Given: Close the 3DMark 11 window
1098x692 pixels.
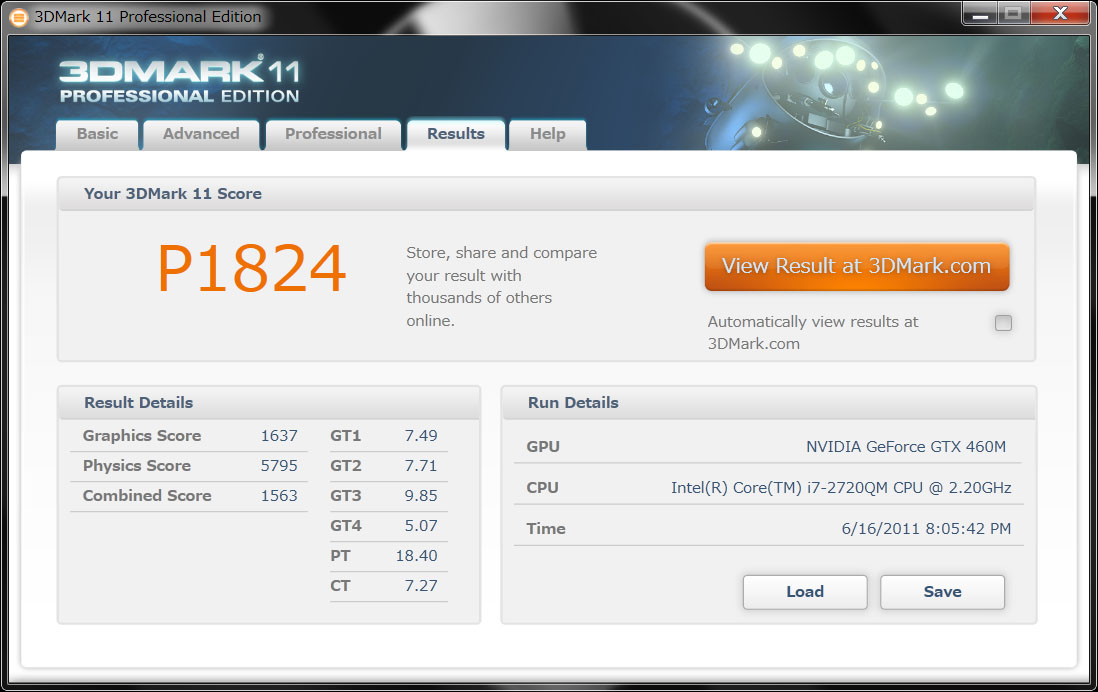Looking at the screenshot, I should pos(1061,14).
